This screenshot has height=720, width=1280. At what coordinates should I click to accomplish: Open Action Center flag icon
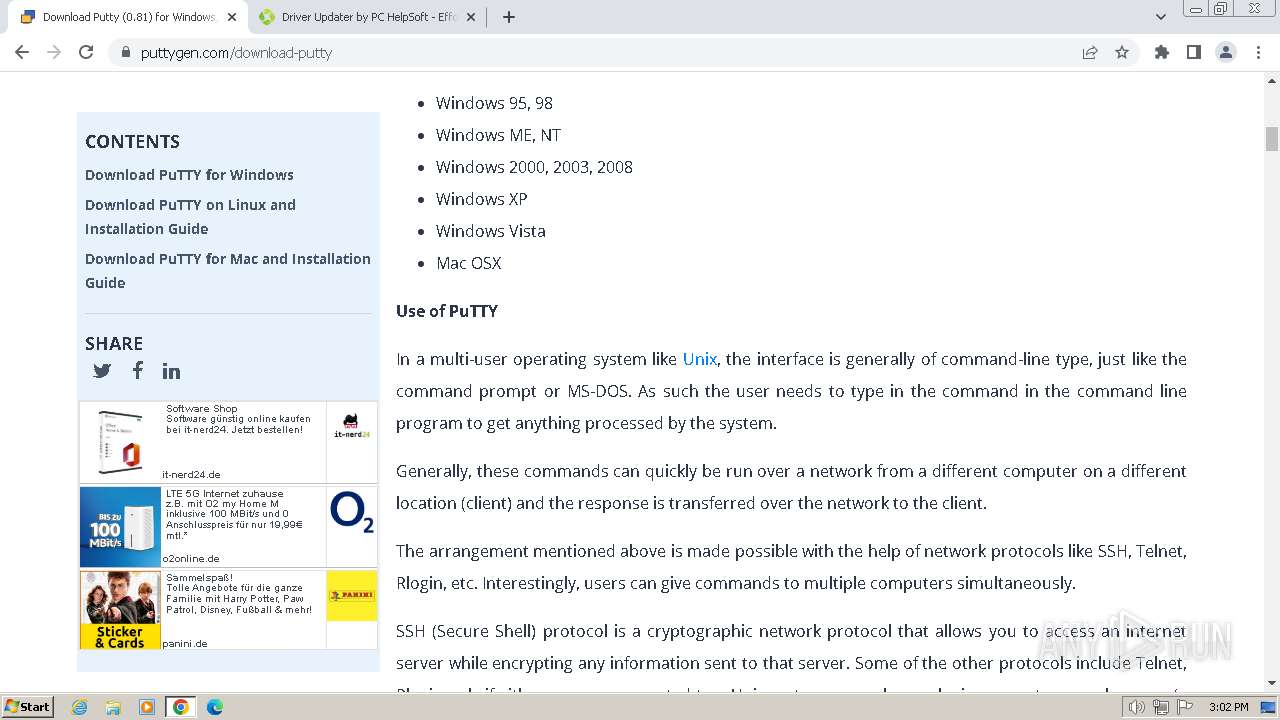pos(1185,707)
